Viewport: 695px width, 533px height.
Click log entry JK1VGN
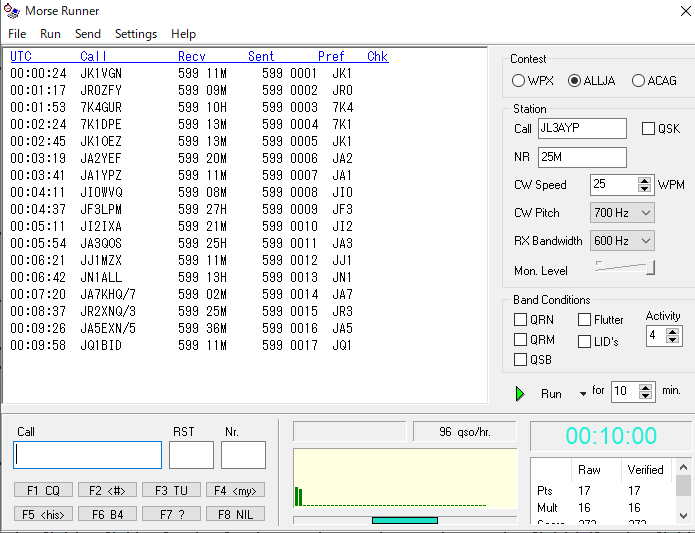tap(101, 74)
